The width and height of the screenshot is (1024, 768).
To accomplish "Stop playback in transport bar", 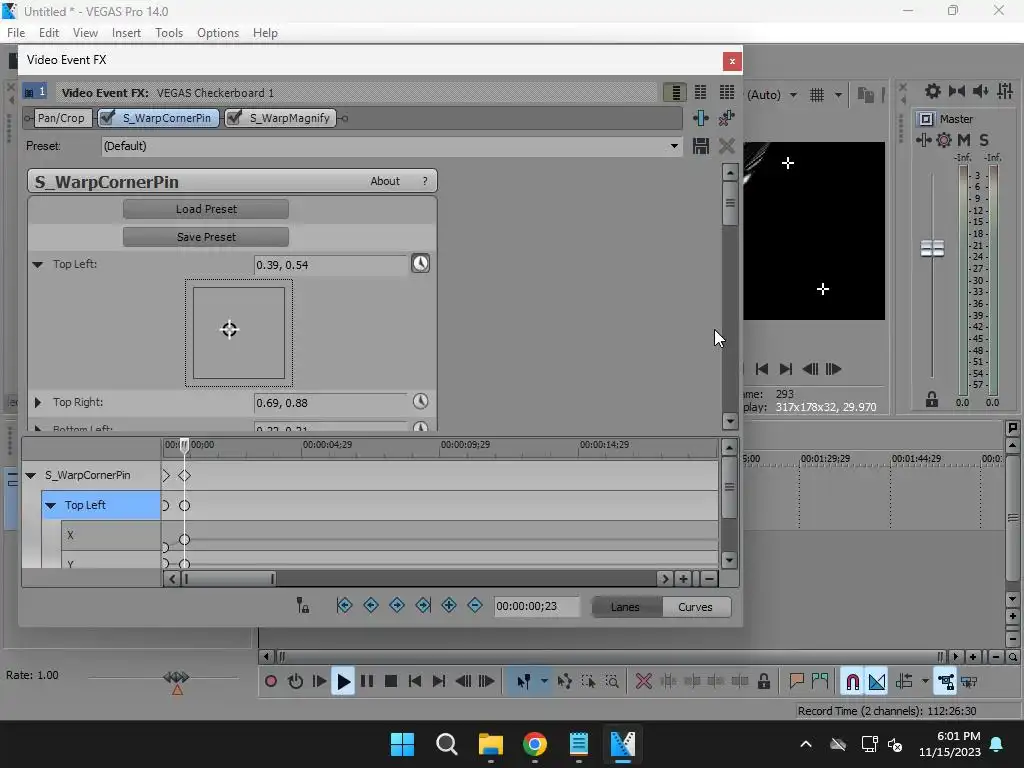I will pos(391,682).
